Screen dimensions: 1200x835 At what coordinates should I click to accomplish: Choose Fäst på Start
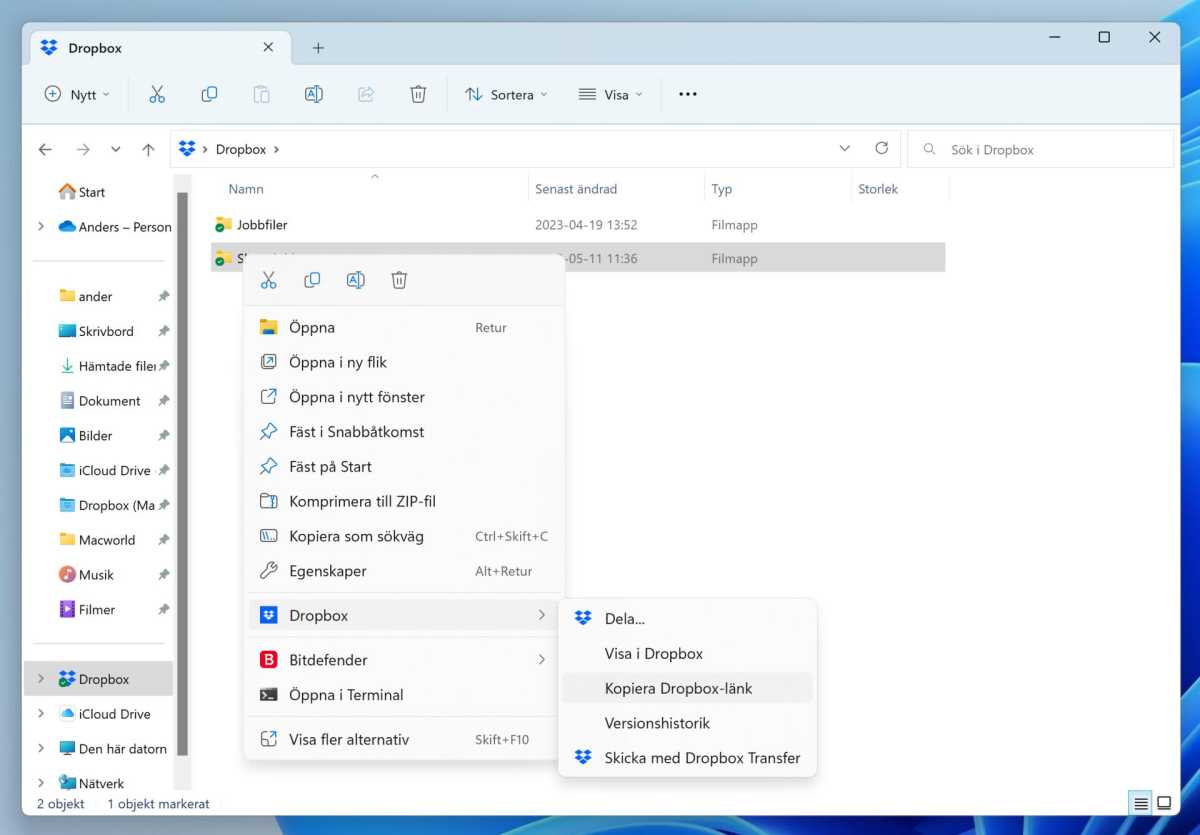tap(404, 466)
